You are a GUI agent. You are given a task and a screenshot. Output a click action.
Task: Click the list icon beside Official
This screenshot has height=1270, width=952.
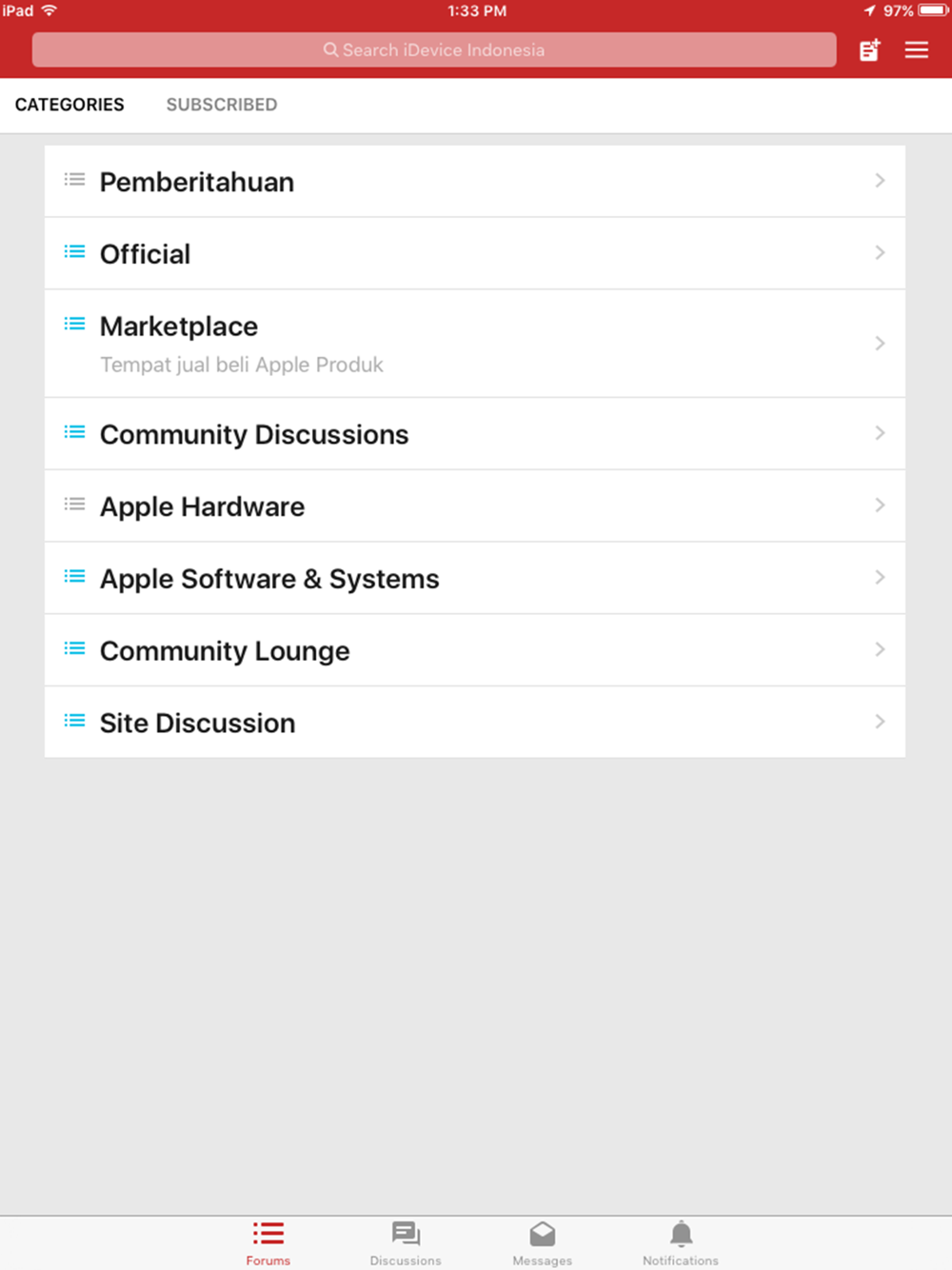[x=74, y=252]
